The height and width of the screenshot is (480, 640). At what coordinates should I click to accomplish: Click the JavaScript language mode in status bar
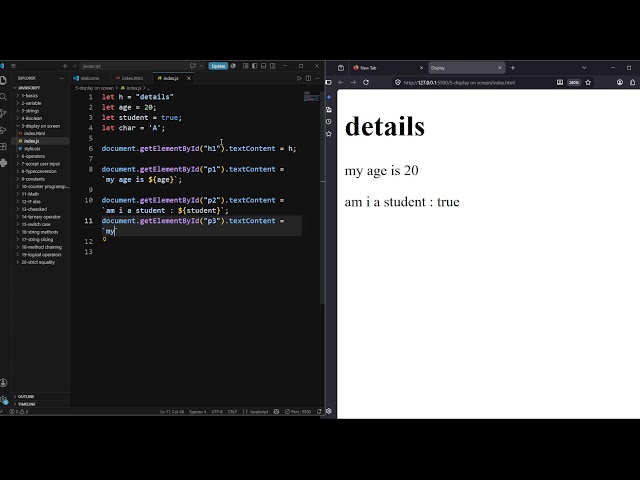pos(256,411)
